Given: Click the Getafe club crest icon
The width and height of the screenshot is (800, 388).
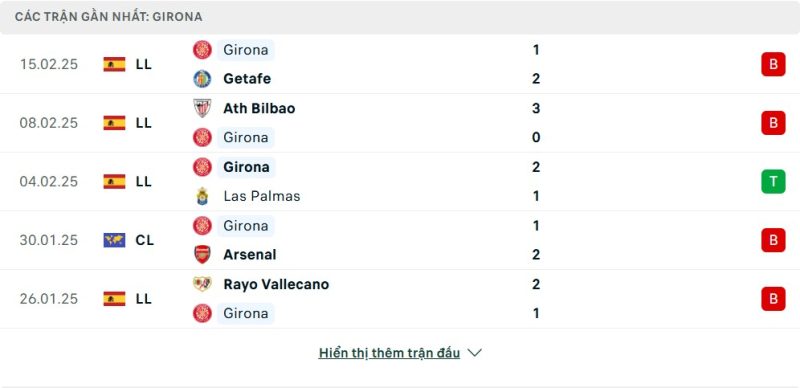Looking at the screenshot, I should click(x=202, y=79).
